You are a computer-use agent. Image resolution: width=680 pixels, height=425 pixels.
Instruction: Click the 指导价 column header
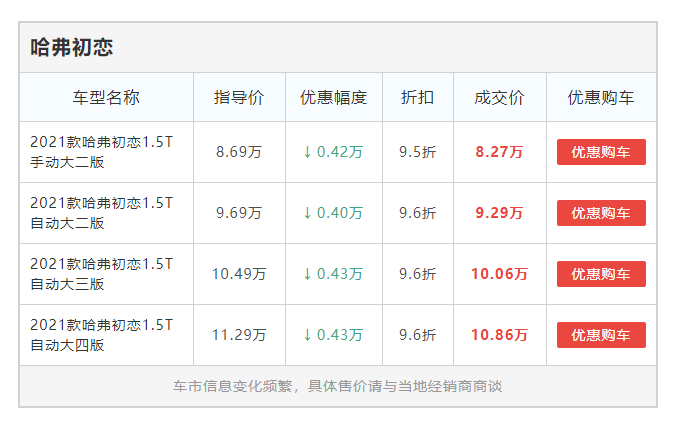[x=239, y=97]
